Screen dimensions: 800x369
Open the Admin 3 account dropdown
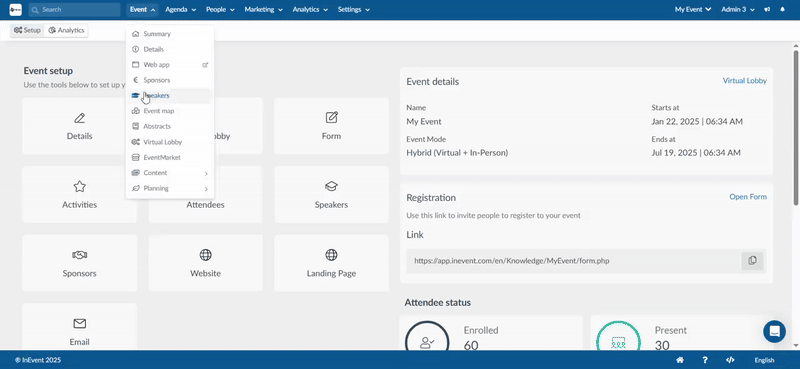pos(738,10)
